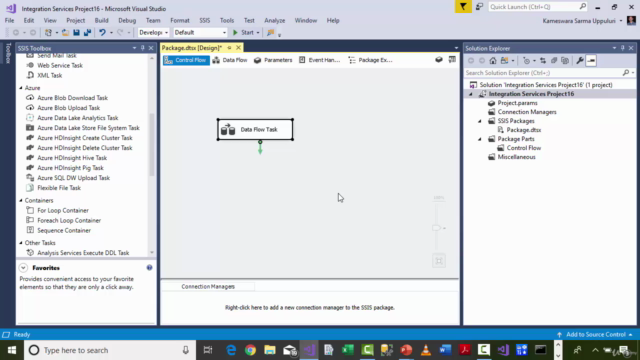Select the Control Flow tab

(x=186, y=60)
